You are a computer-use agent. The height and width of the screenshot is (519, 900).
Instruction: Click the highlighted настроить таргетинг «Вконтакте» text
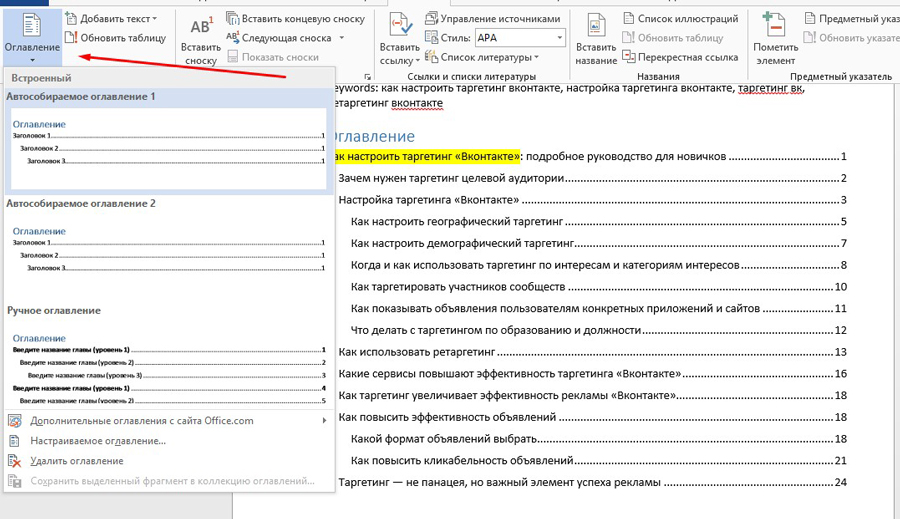click(x=427, y=156)
